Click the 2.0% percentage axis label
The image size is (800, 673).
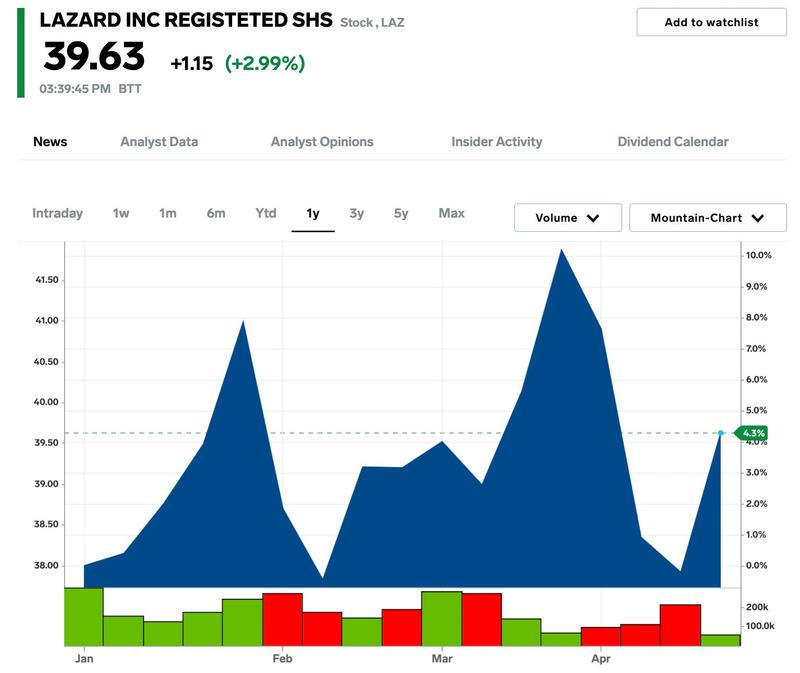(756, 504)
